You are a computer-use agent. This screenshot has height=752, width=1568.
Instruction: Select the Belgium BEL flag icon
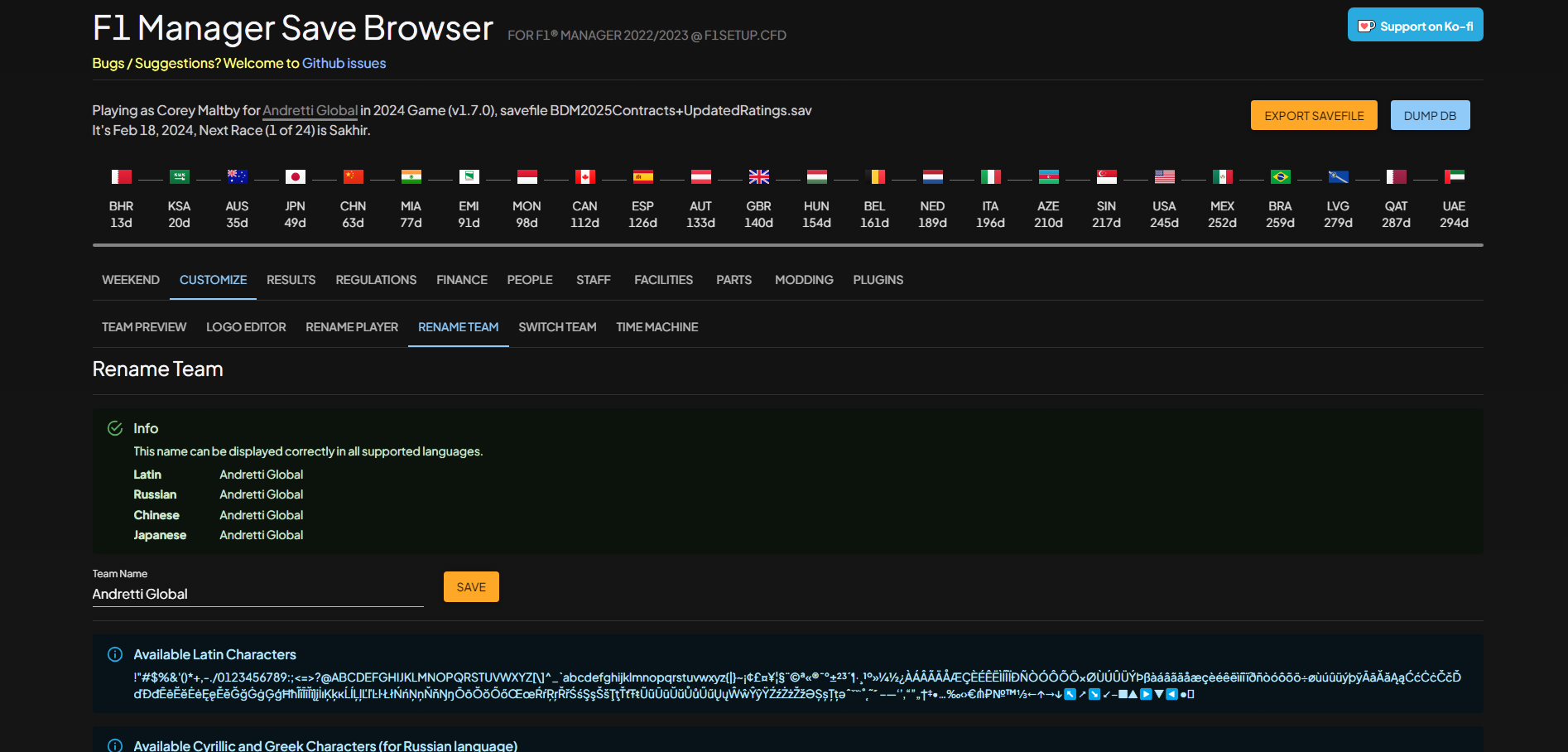tap(874, 176)
